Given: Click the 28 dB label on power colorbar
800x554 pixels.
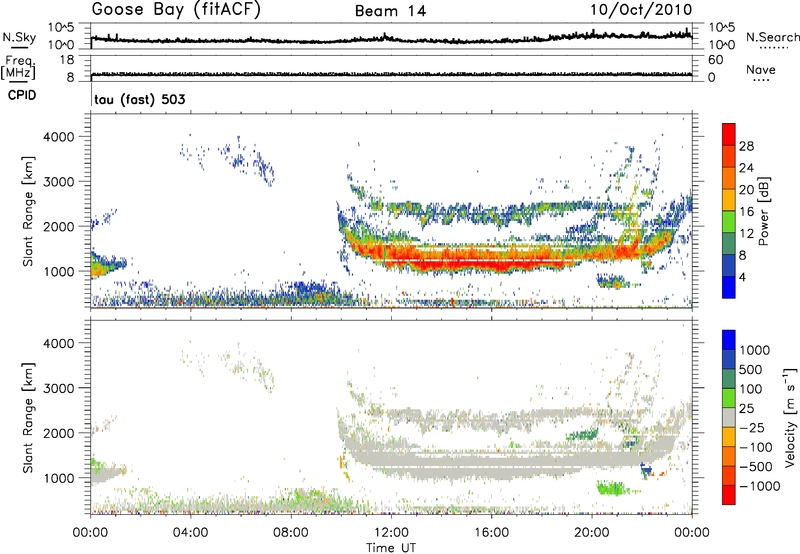Looking at the screenshot, I should [746, 146].
